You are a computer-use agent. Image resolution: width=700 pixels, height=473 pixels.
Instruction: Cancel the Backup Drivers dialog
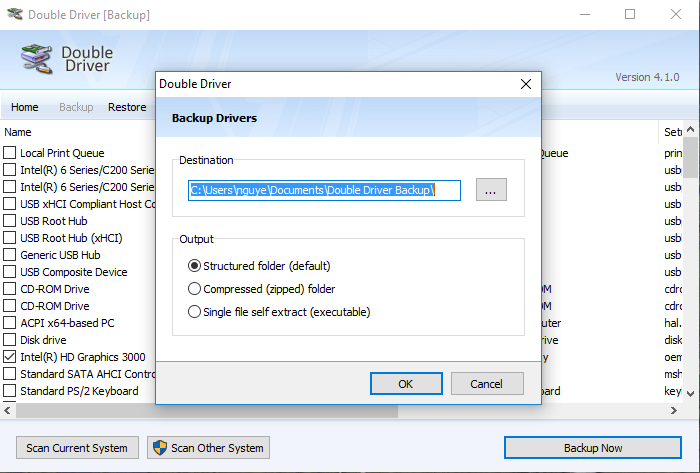(487, 384)
